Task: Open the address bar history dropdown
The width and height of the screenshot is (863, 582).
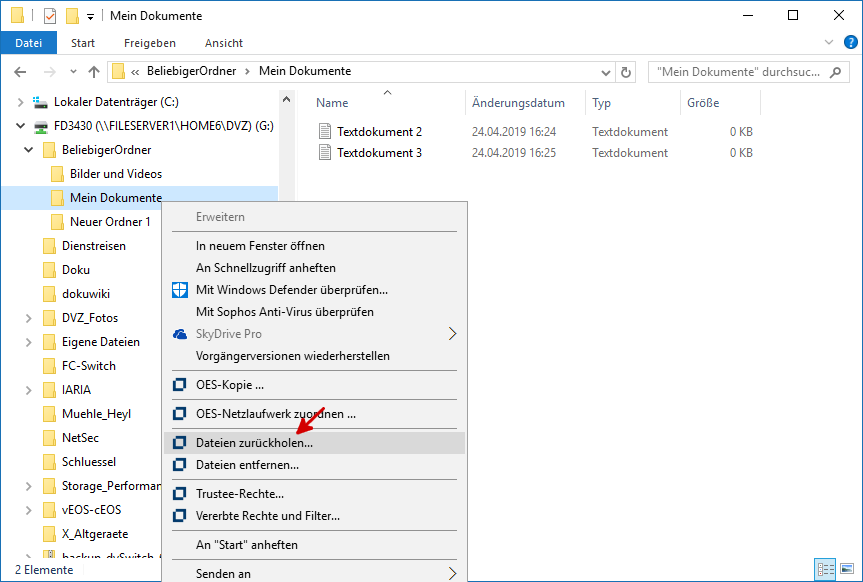Action: (606, 72)
